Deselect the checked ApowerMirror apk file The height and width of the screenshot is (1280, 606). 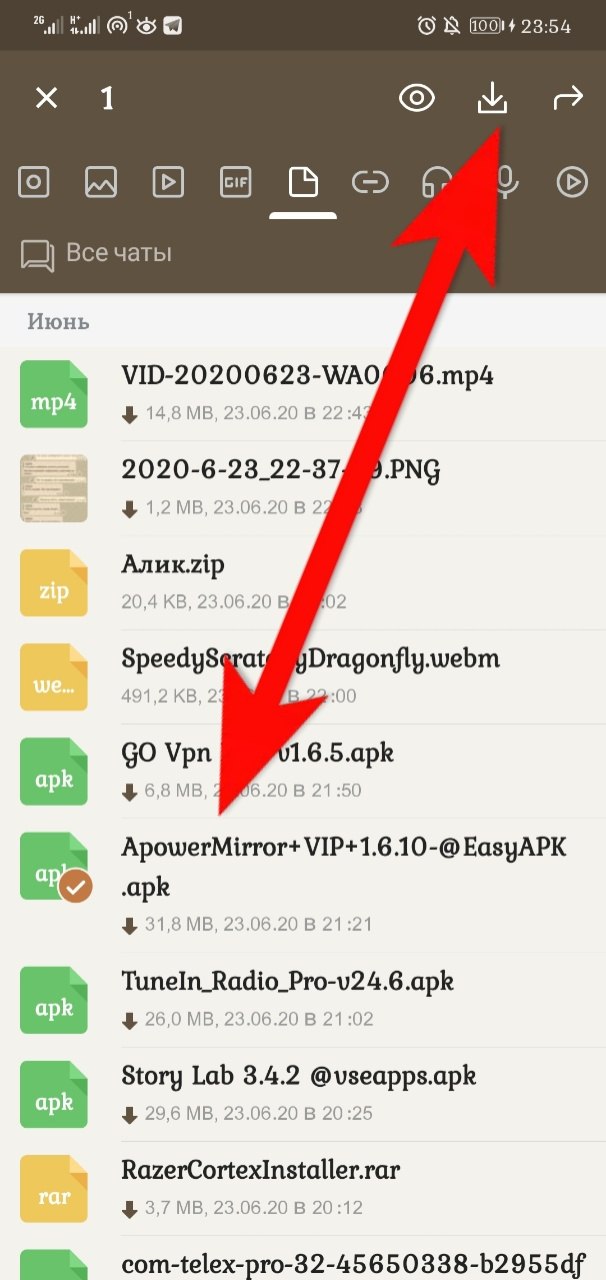pos(303,885)
